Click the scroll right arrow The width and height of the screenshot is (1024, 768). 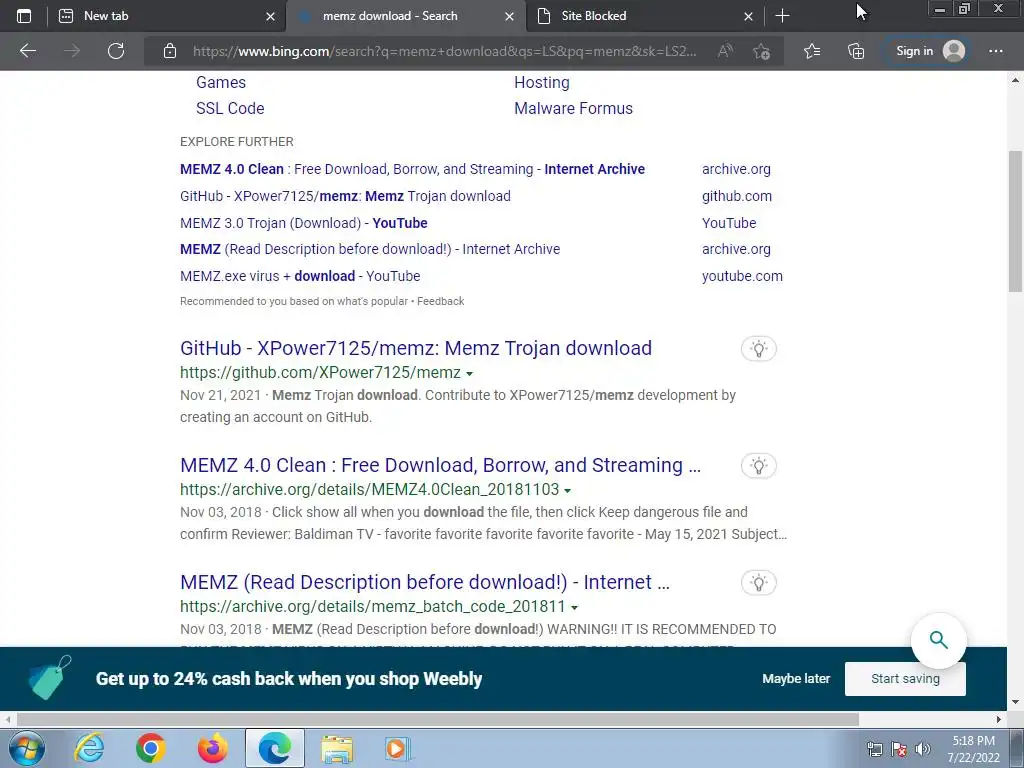pyautogui.click(x=999, y=719)
